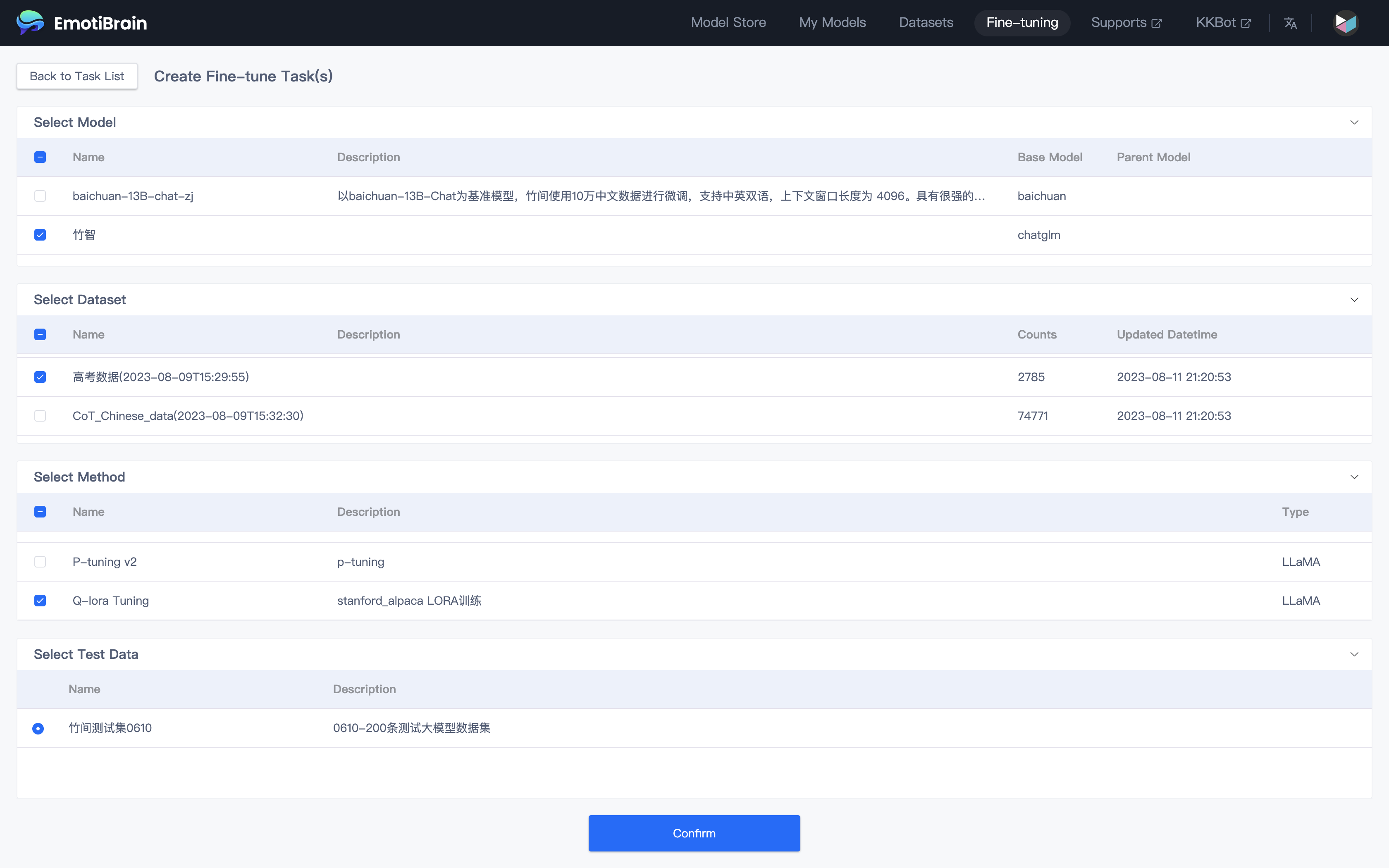Viewport: 1389px width, 868px height.
Task: Toggle select-all checkbox in Select Method header
Action: [x=40, y=512]
